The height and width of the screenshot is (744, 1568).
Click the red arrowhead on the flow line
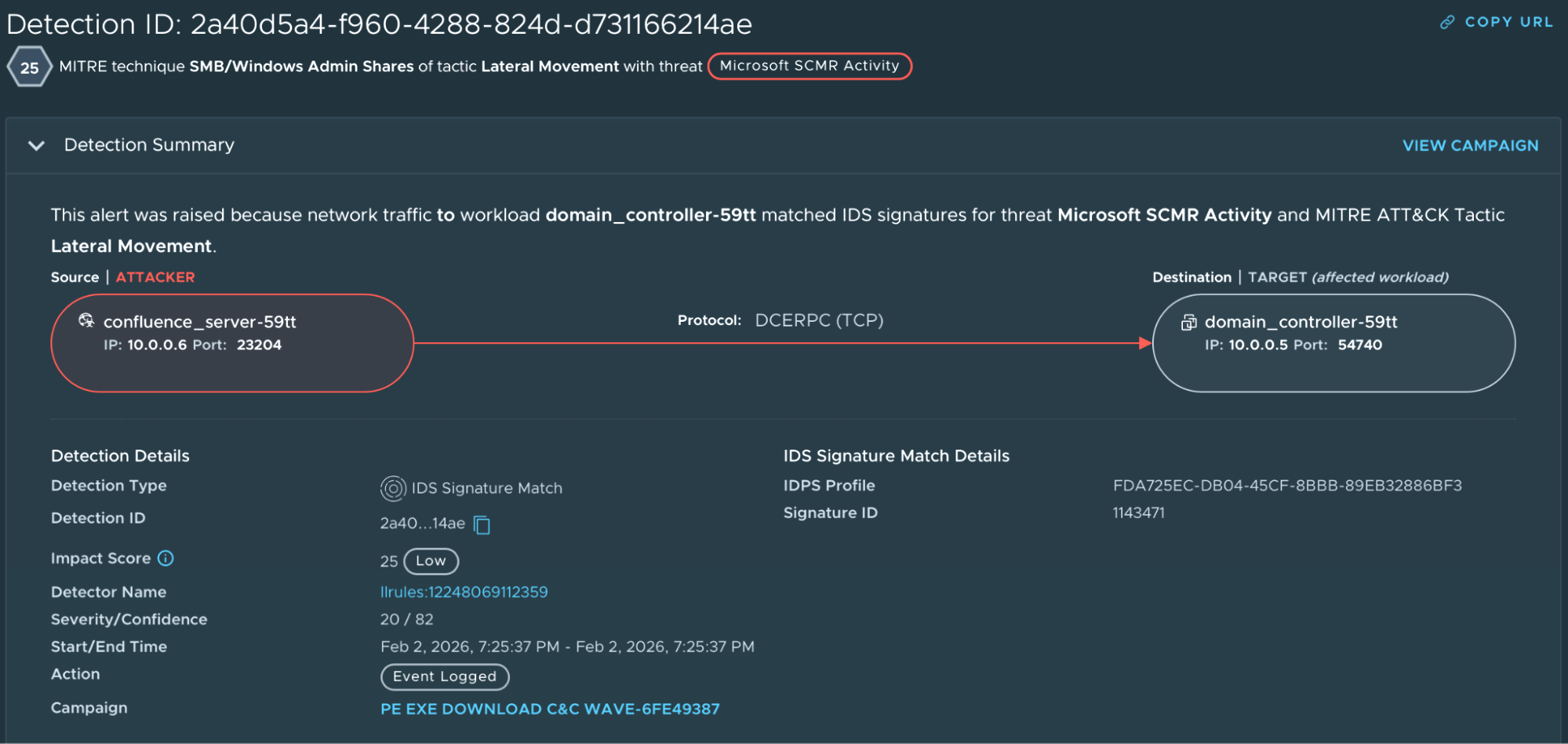(x=1144, y=343)
